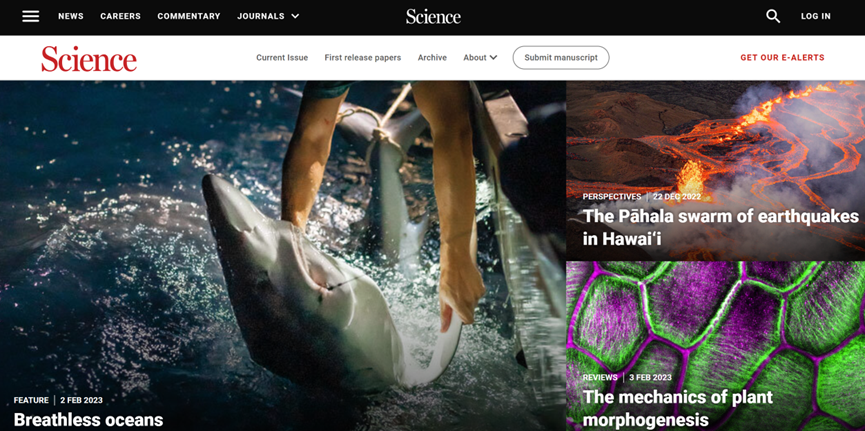Open the News menu item
The height and width of the screenshot is (431, 865).
(x=71, y=16)
